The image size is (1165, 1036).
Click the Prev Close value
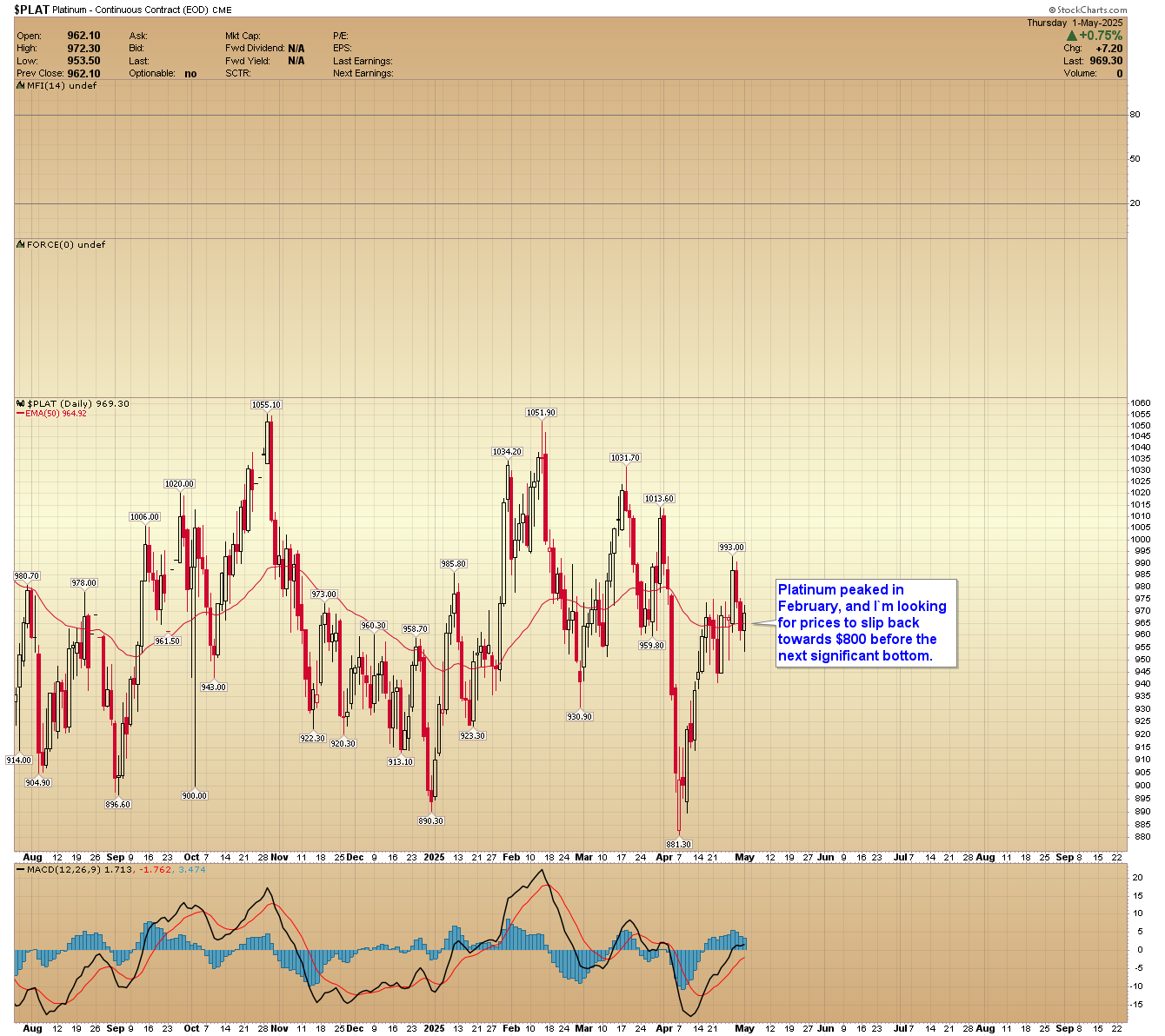point(83,74)
